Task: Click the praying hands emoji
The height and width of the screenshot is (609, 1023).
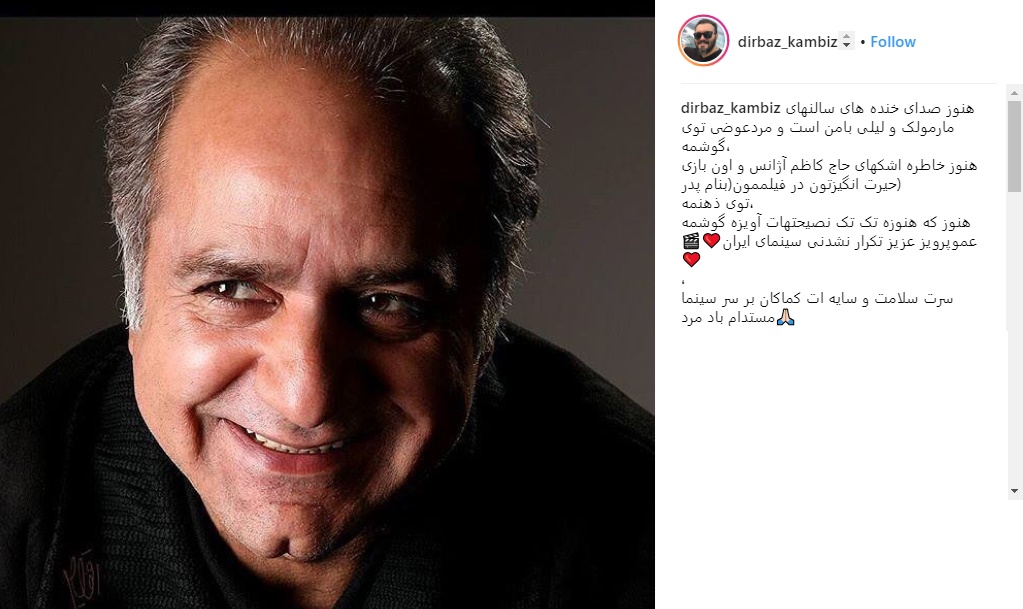Action: pos(786,317)
